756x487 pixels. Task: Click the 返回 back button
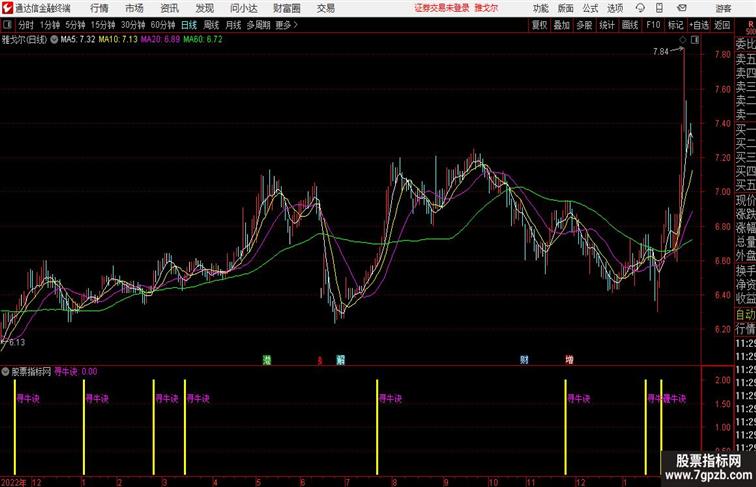722,25
